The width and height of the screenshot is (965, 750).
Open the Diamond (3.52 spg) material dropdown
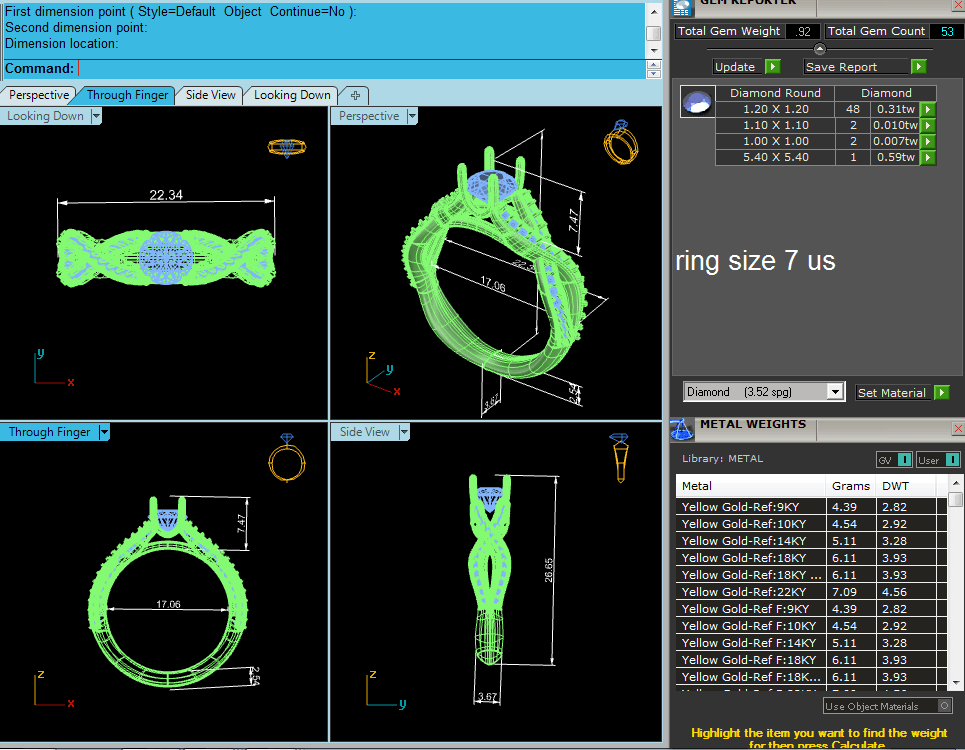836,392
